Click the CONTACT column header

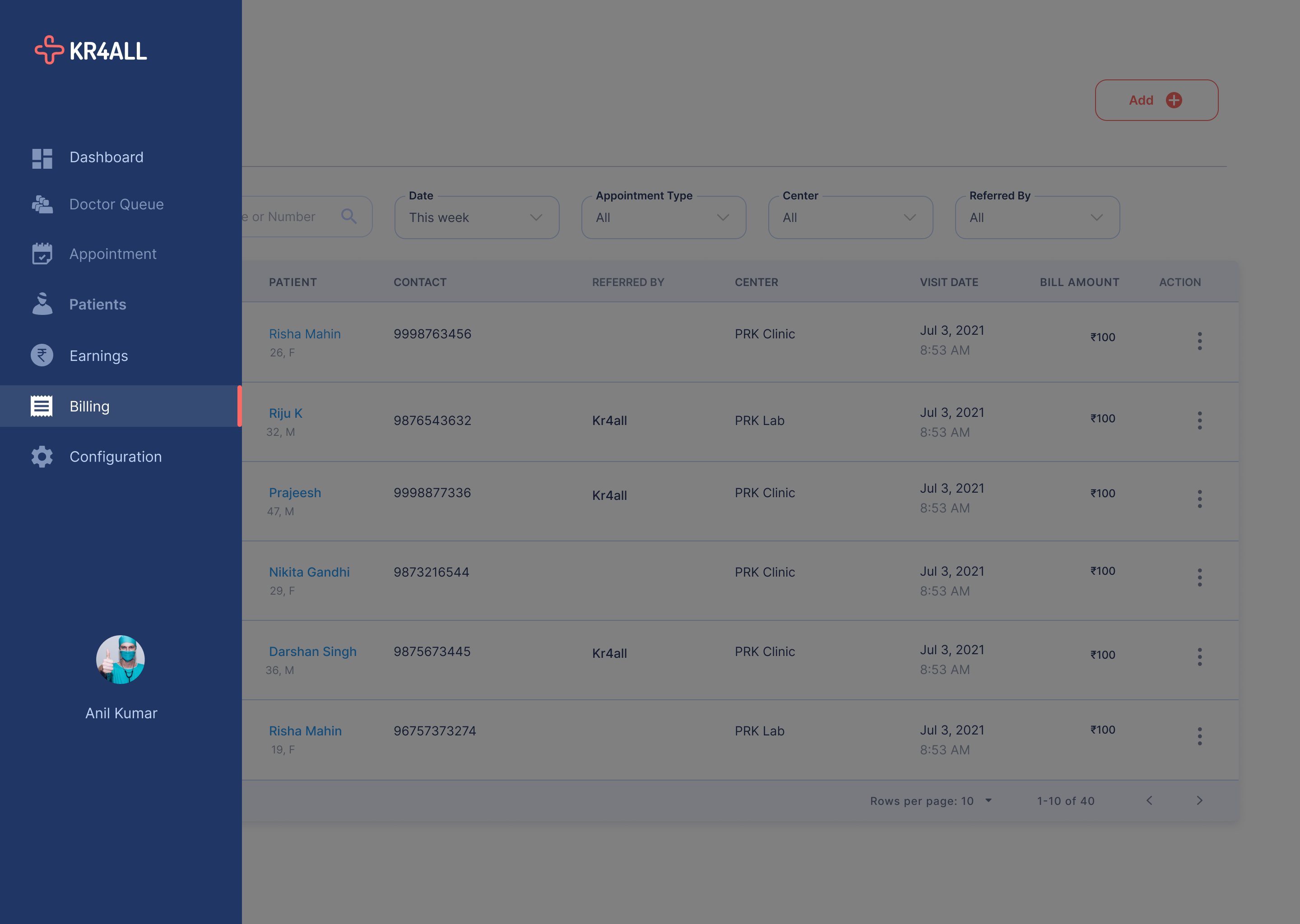click(420, 282)
